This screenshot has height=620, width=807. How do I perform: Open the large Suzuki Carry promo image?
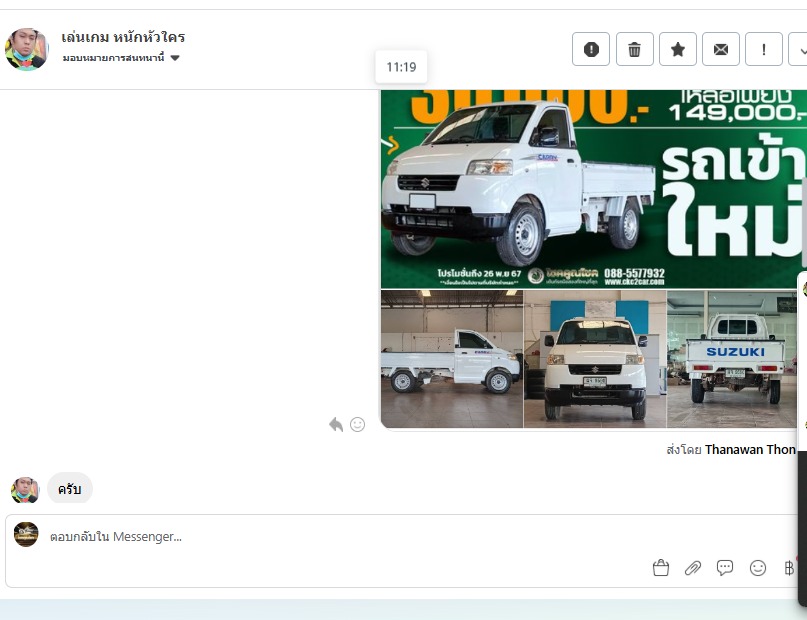point(594,189)
